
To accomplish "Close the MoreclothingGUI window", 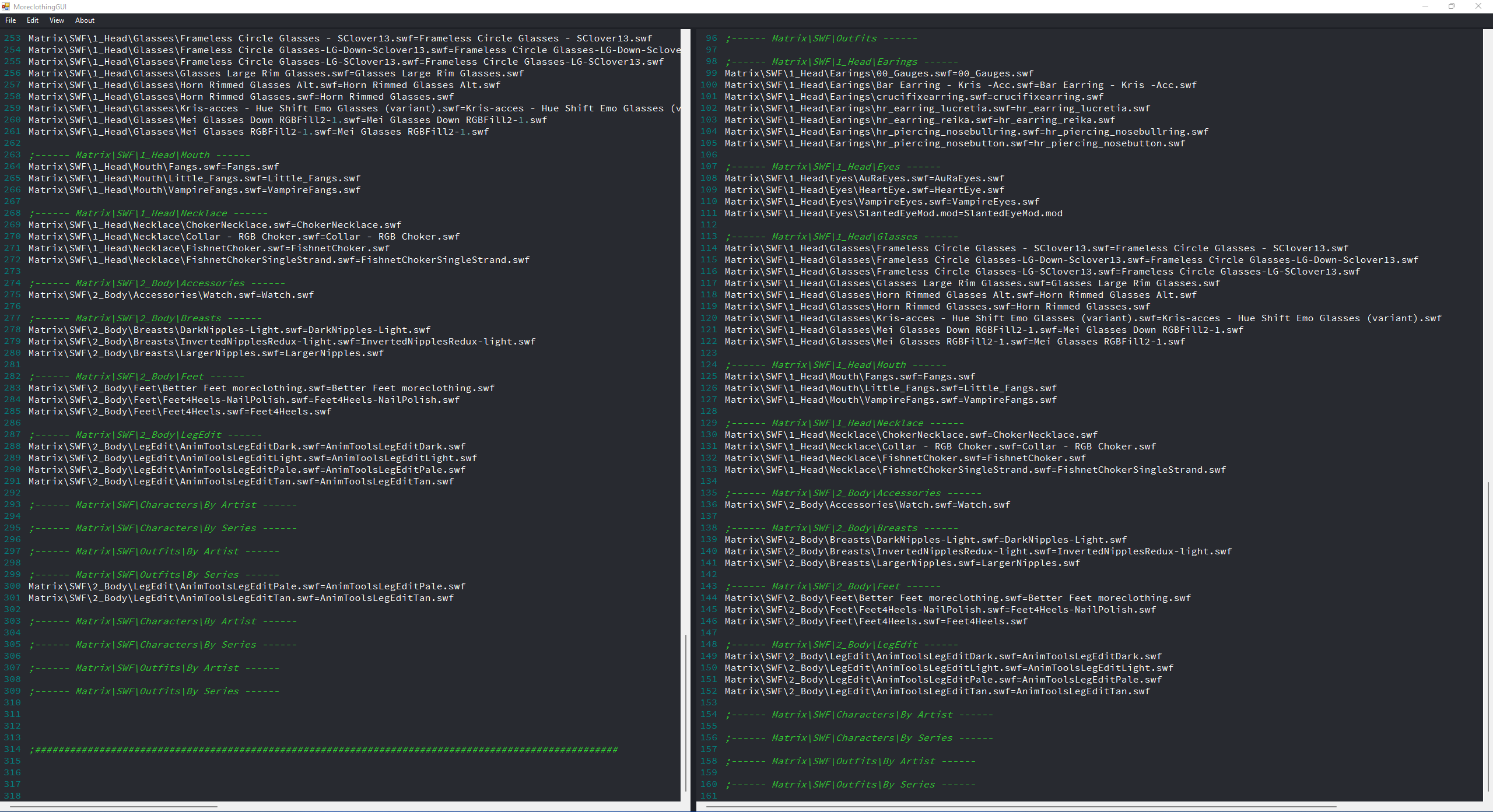I will click(x=1478, y=6).
